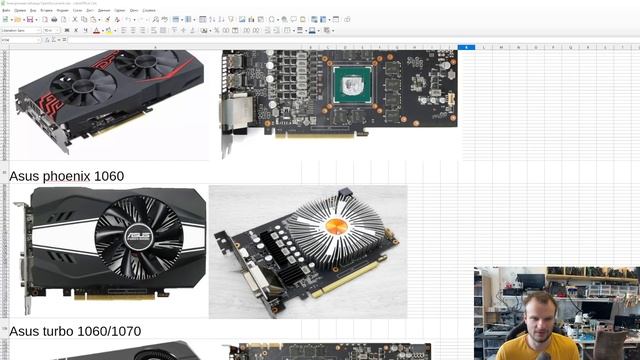Copy the selection

pos(84,20)
